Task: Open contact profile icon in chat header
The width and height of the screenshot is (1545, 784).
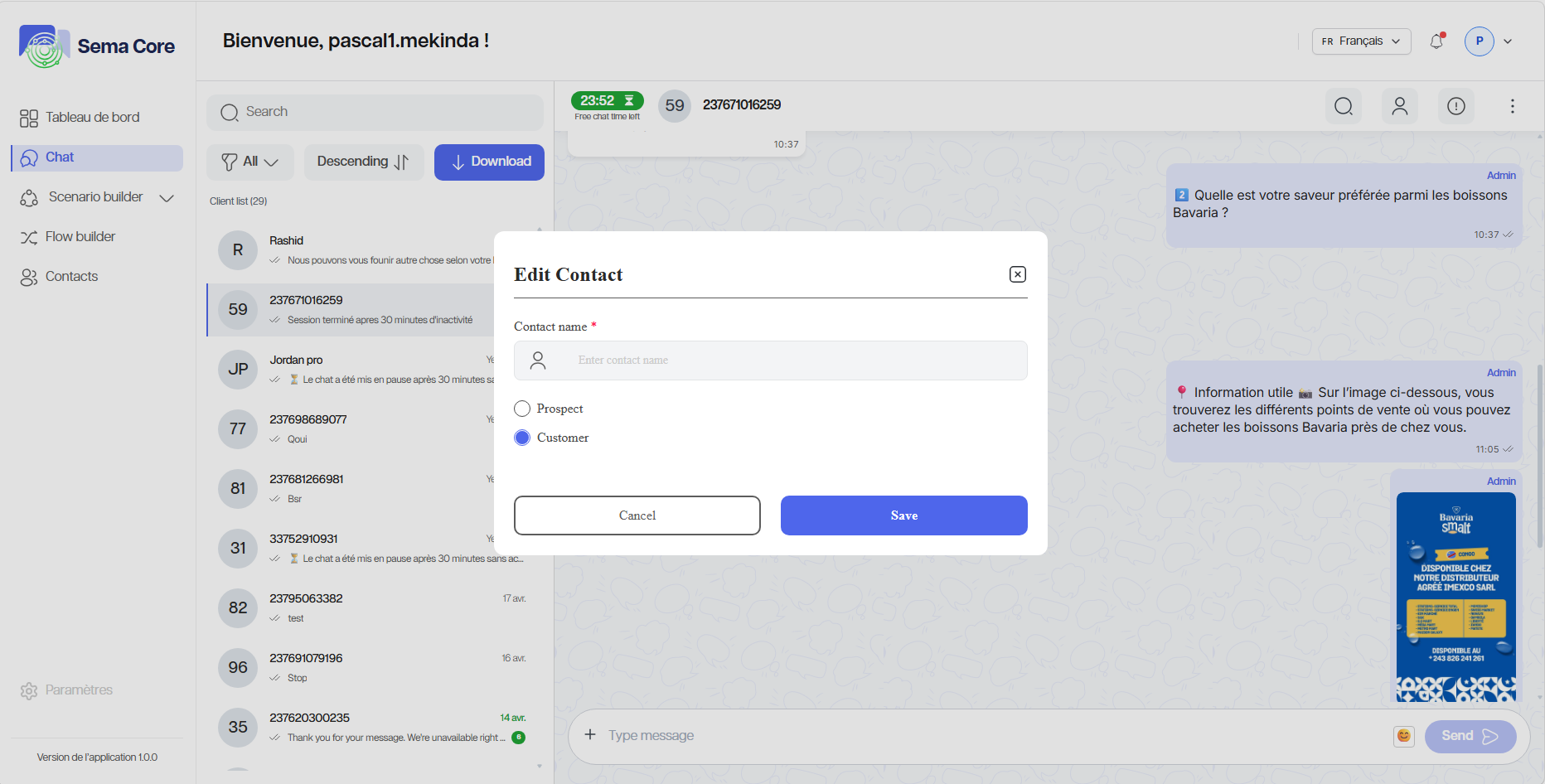Action: (1400, 106)
